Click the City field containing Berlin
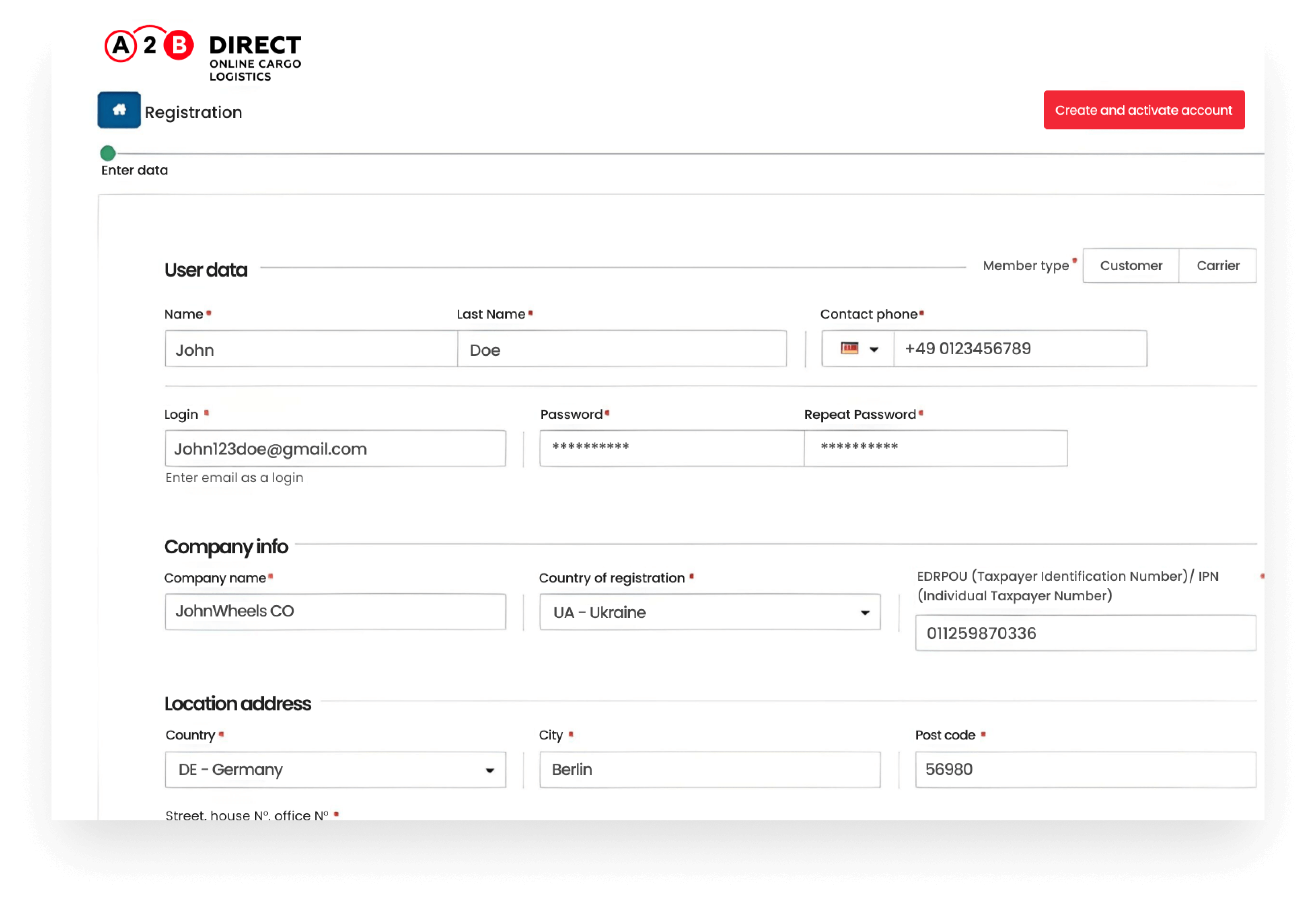The image size is (1316, 904). click(710, 770)
